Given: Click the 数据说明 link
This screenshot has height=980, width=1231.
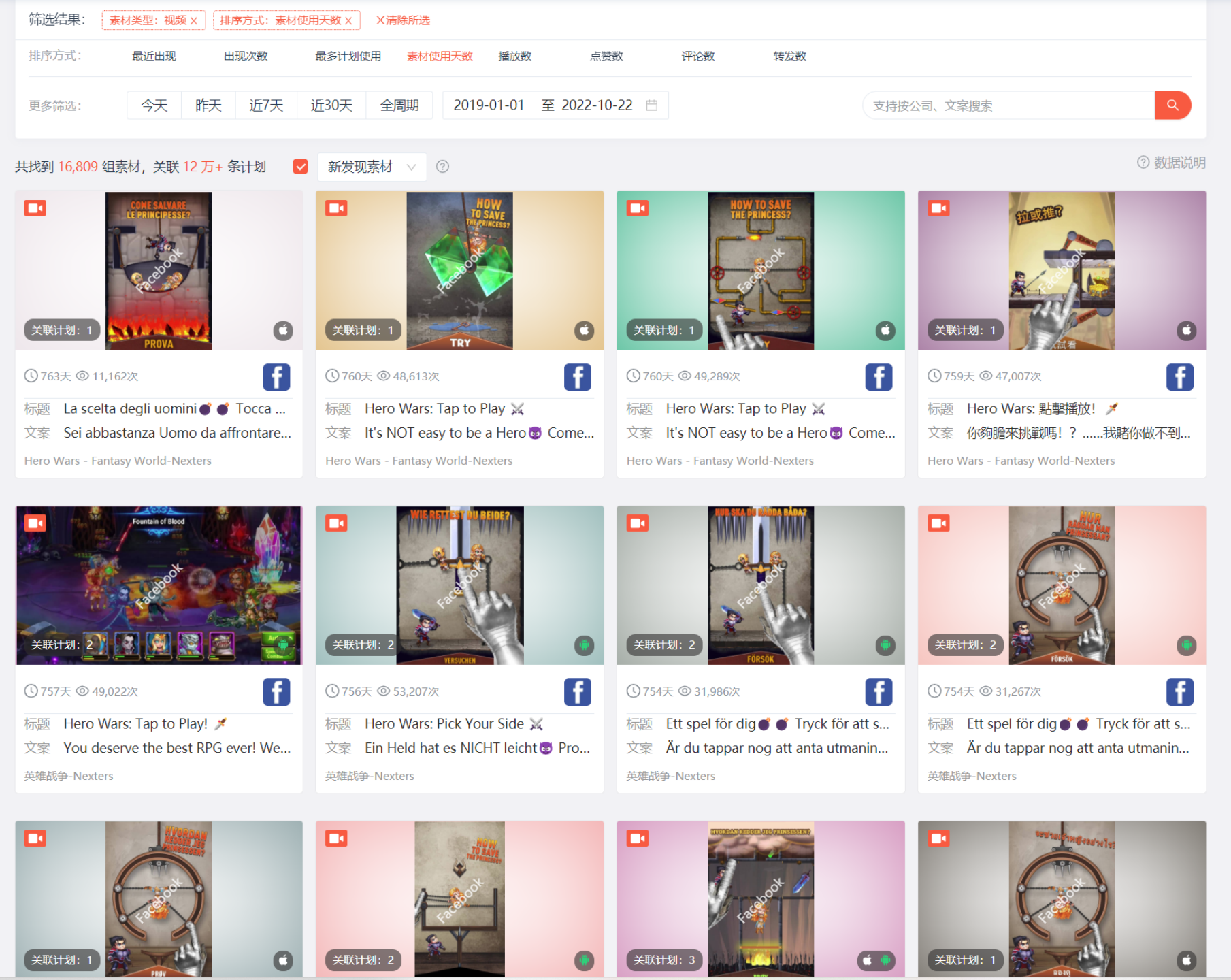Looking at the screenshot, I should 1179,163.
